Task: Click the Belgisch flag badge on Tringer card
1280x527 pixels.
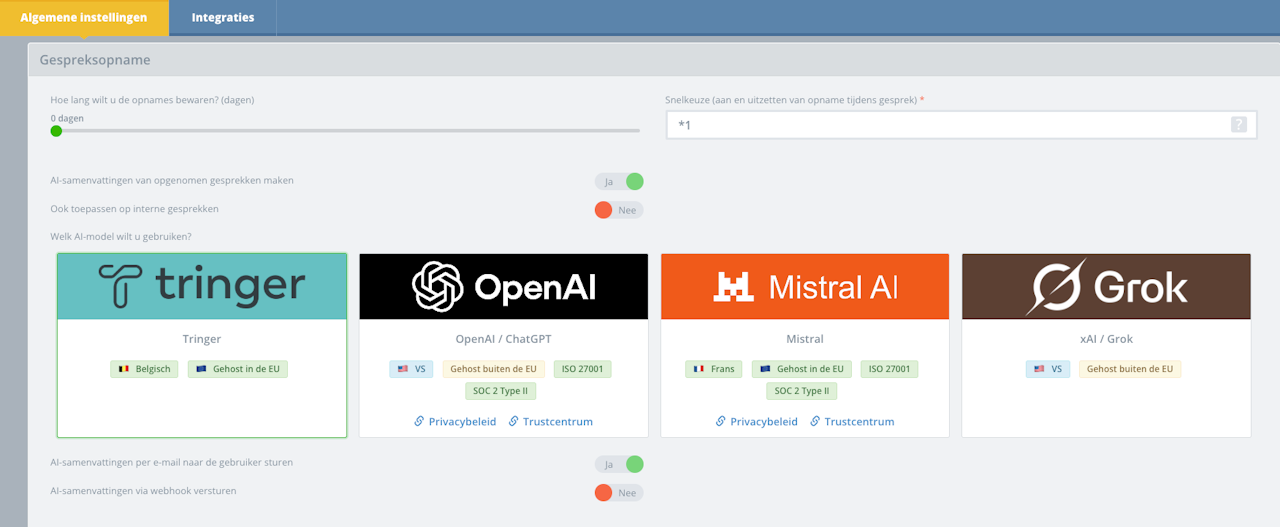Action: [x=145, y=369]
